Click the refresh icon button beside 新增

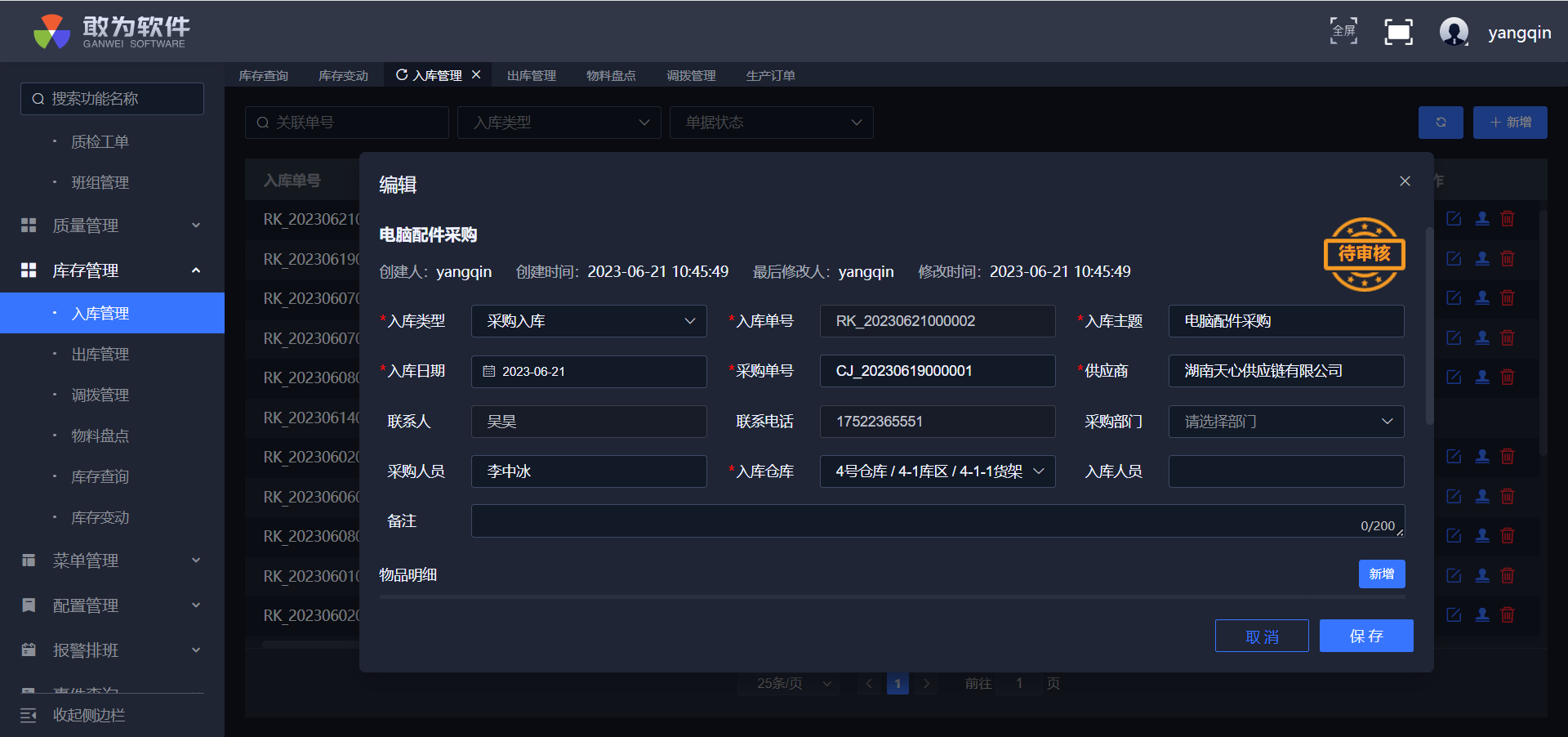point(1441,123)
